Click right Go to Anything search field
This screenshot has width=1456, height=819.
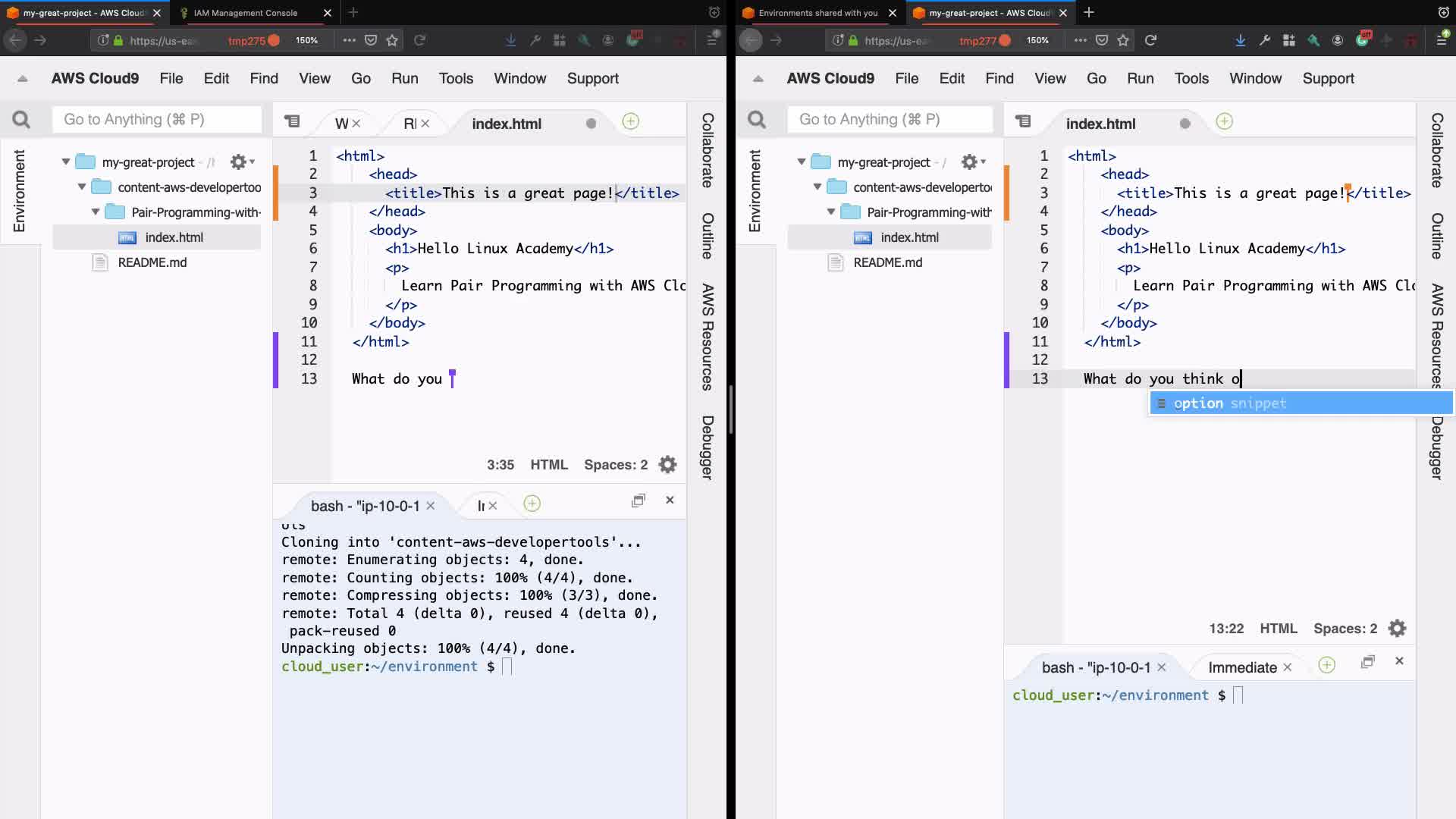point(893,119)
